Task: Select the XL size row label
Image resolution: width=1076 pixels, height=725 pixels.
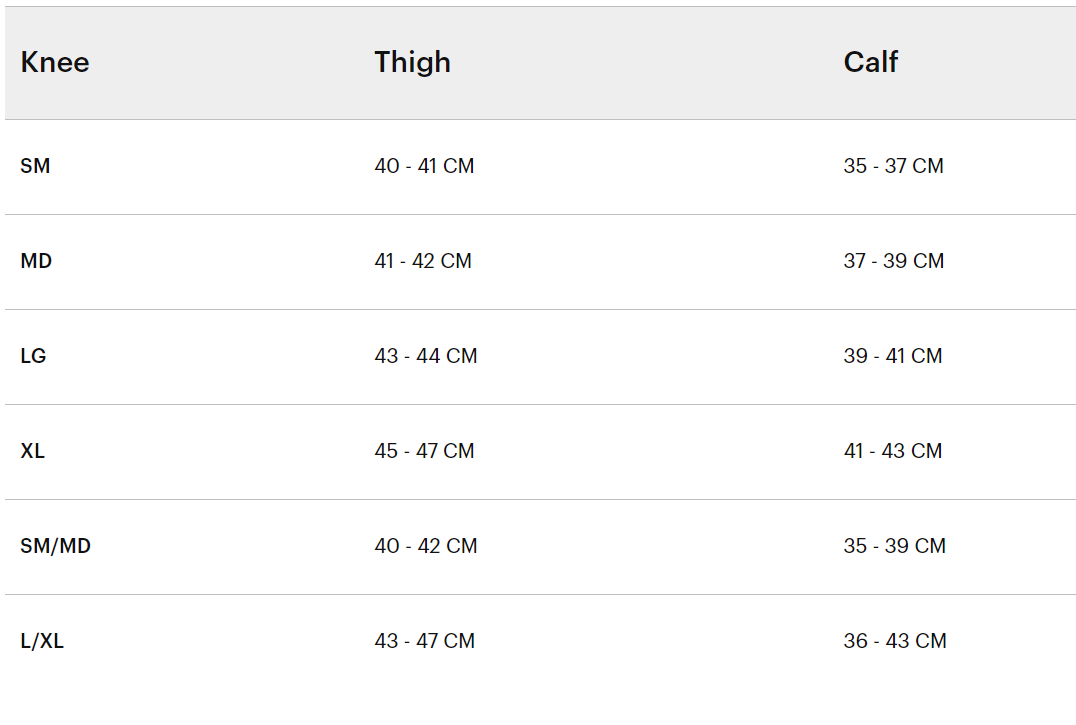Action: coord(33,451)
